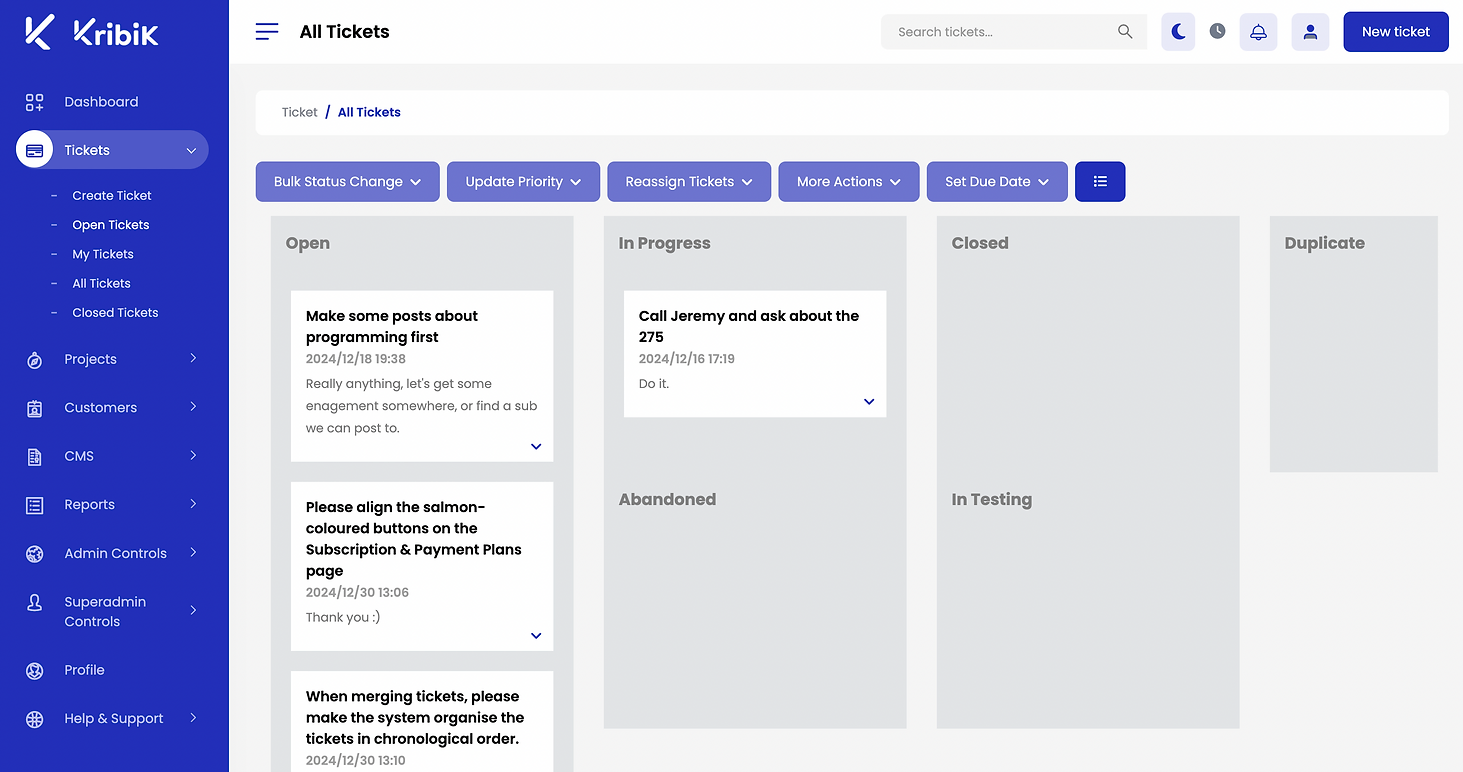Image resolution: width=1463 pixels, height=772 pixels.
Task: Expand the Admin Controls submenu arrow
Action: tap(193, 552)
